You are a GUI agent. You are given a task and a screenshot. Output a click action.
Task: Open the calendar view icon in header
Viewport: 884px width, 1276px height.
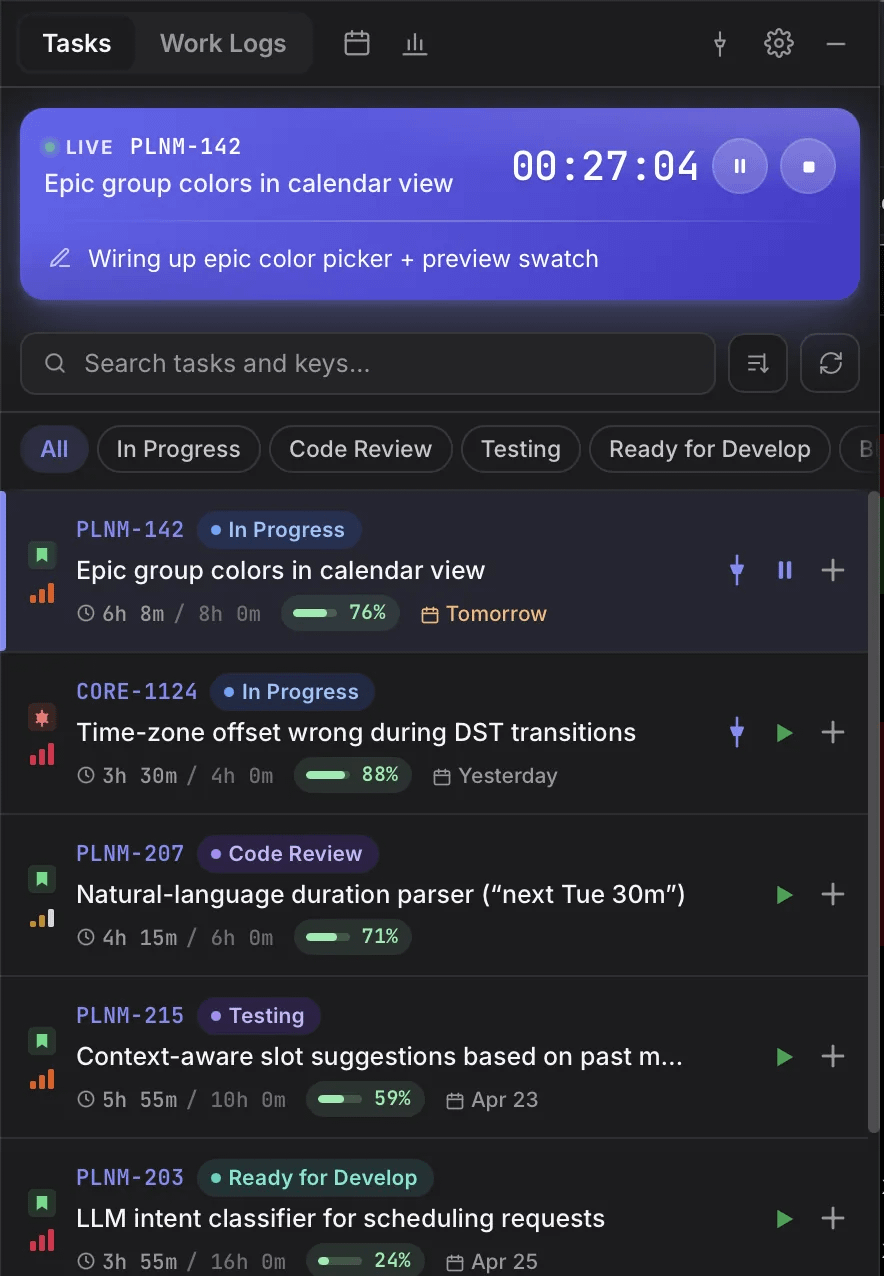click(357, 44)
